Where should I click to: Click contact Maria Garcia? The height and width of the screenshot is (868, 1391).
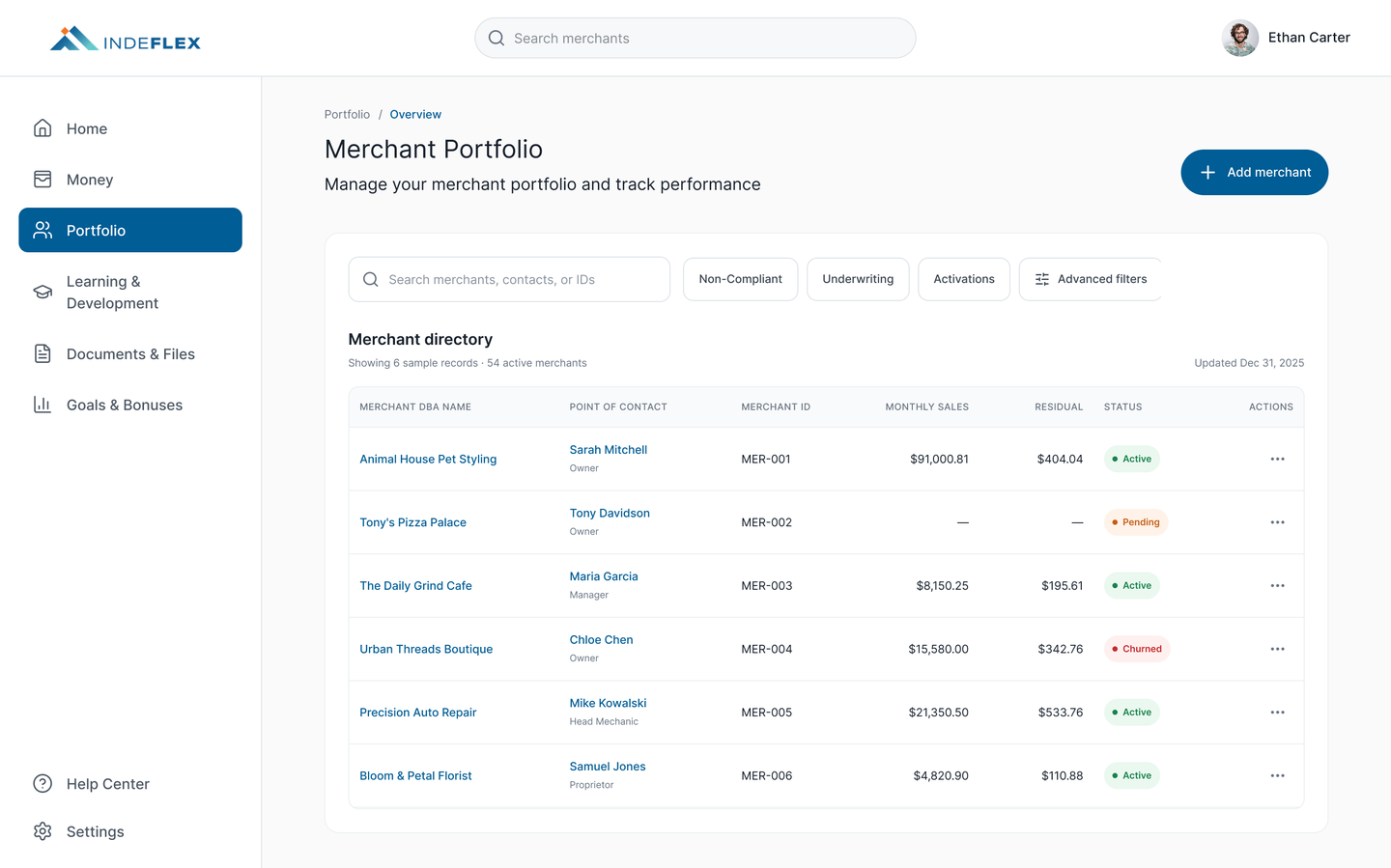[x=604, y=576]
